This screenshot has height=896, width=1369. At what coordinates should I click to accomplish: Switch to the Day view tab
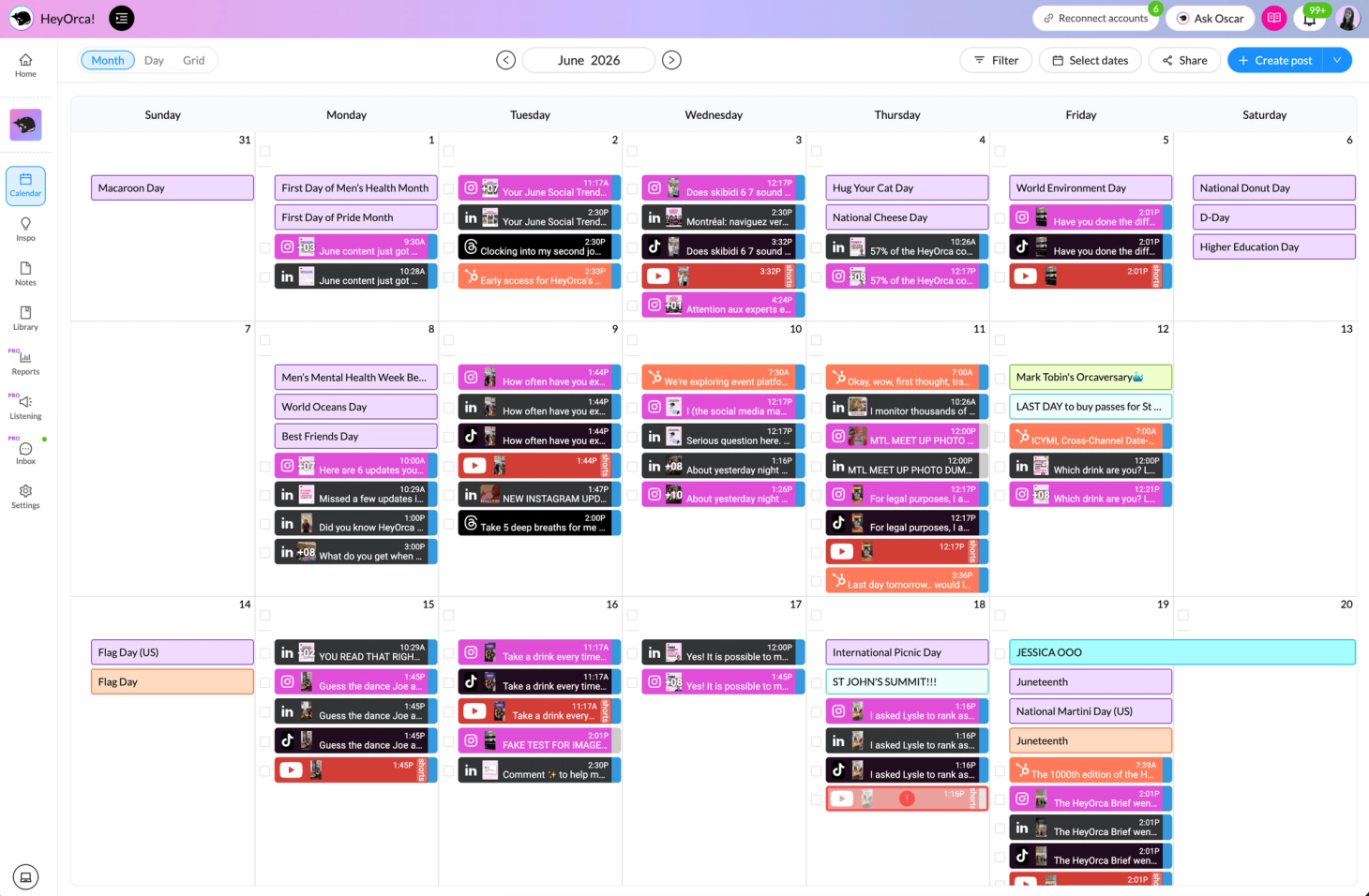click(154, 60)
